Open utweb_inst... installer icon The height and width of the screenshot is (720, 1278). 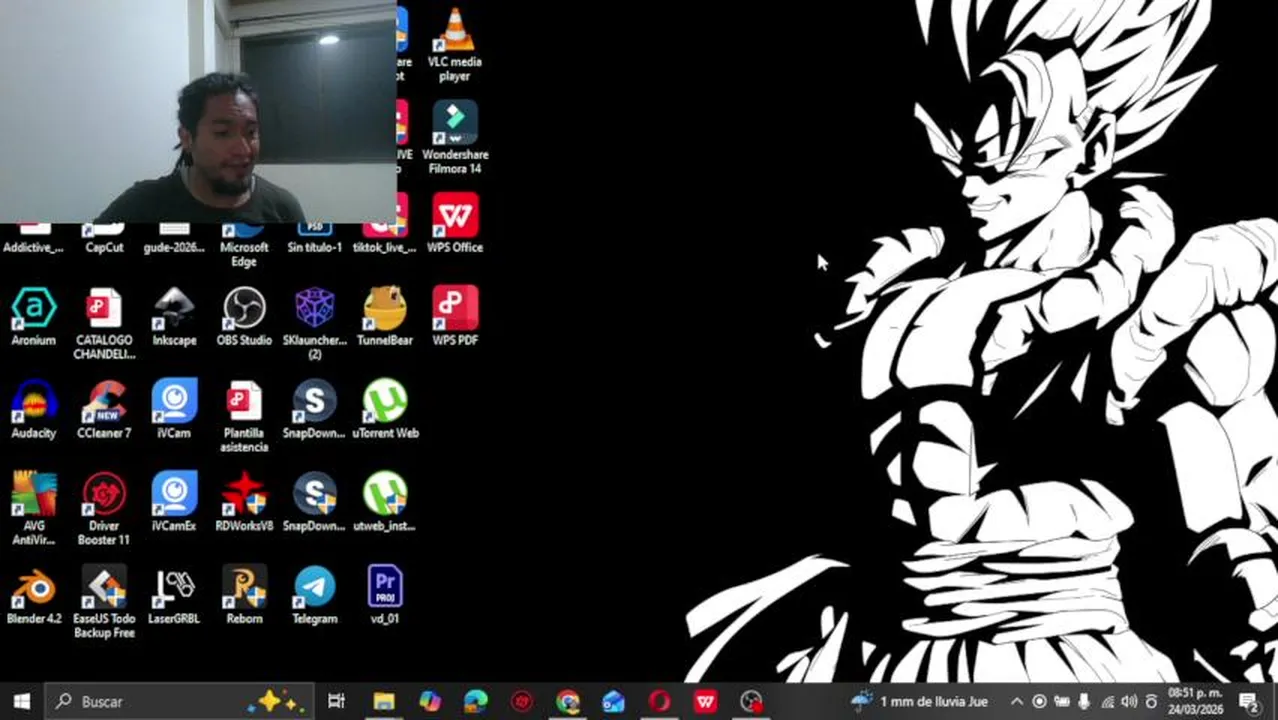coord(385,502)
